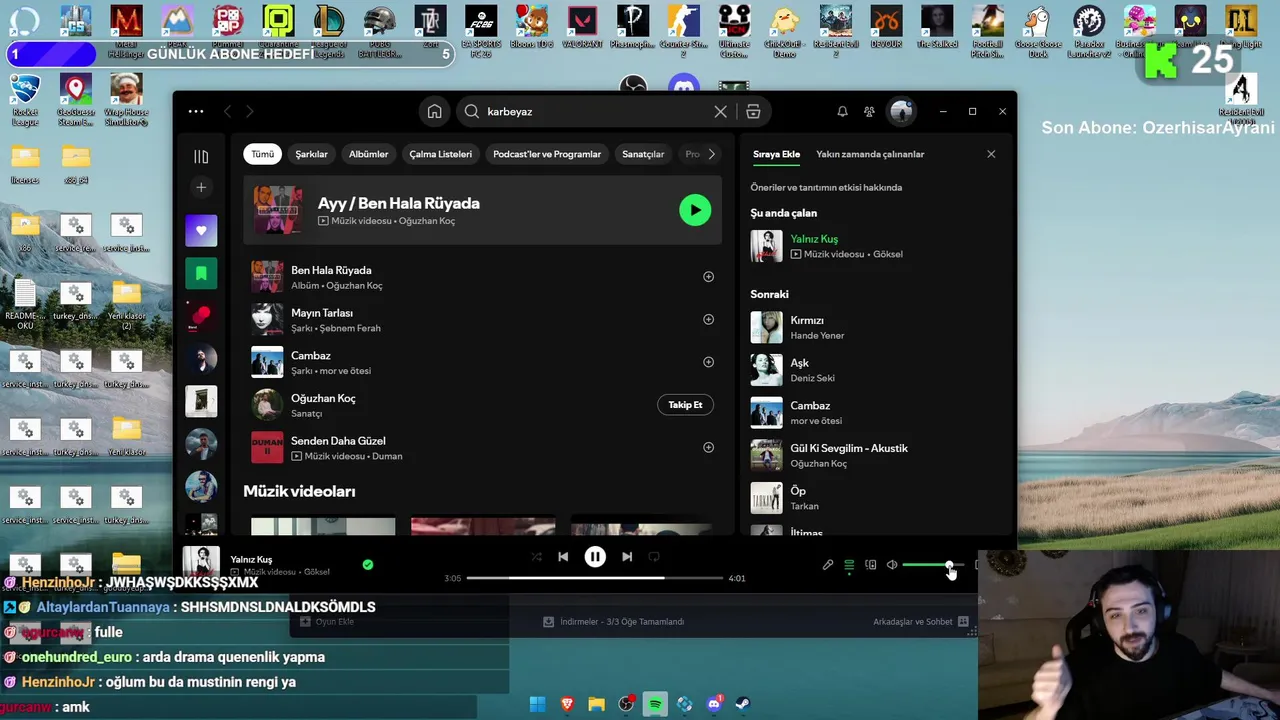Open Friend Activity people icon
The height and width of the screenshot is (720, 1280).
coord(869,112)
